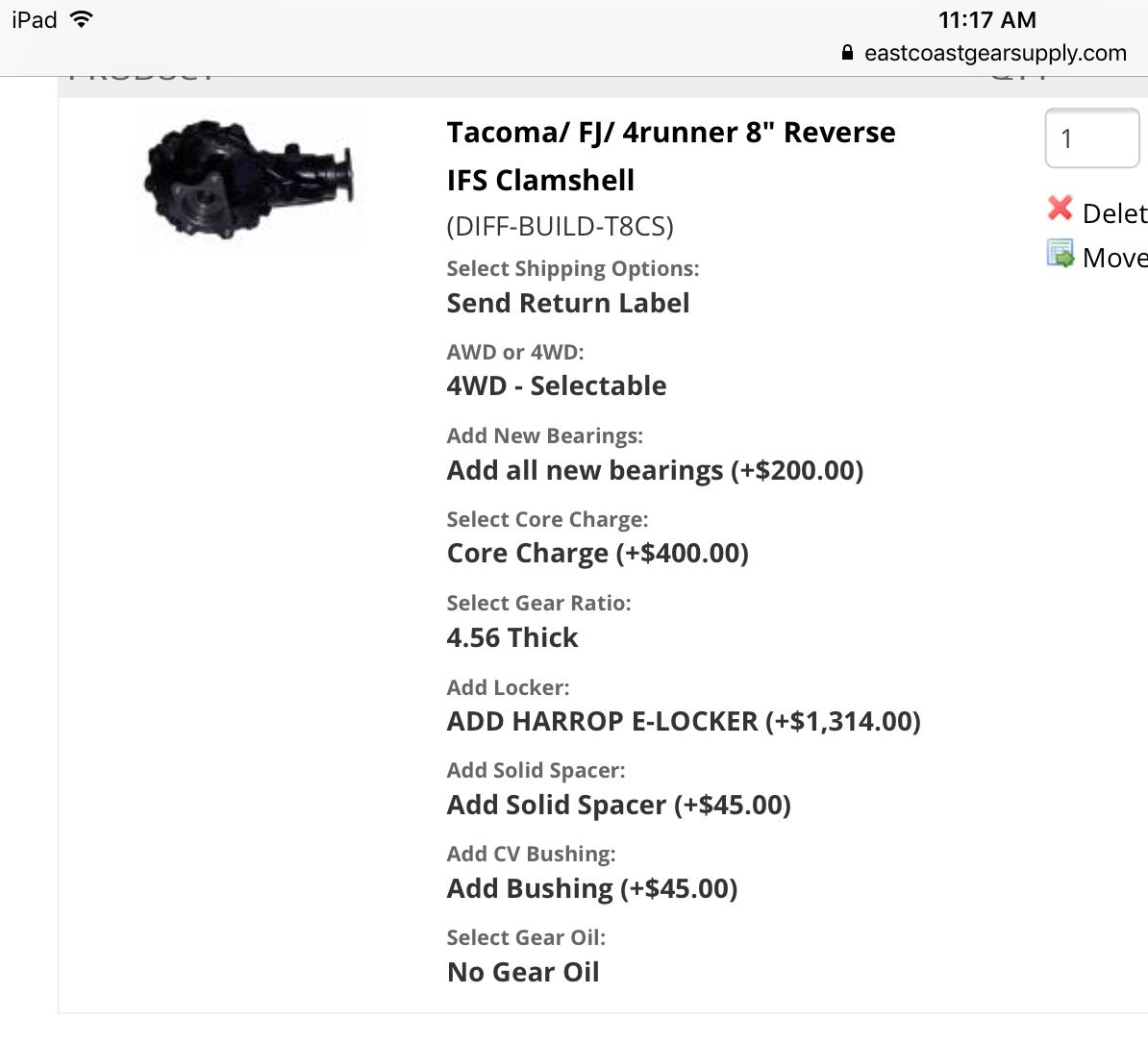This screenshot has width=1148, height=1043.
Task: Click the Send Return Label shipping option
Action: pyautogui.click(x=568, y=303)
